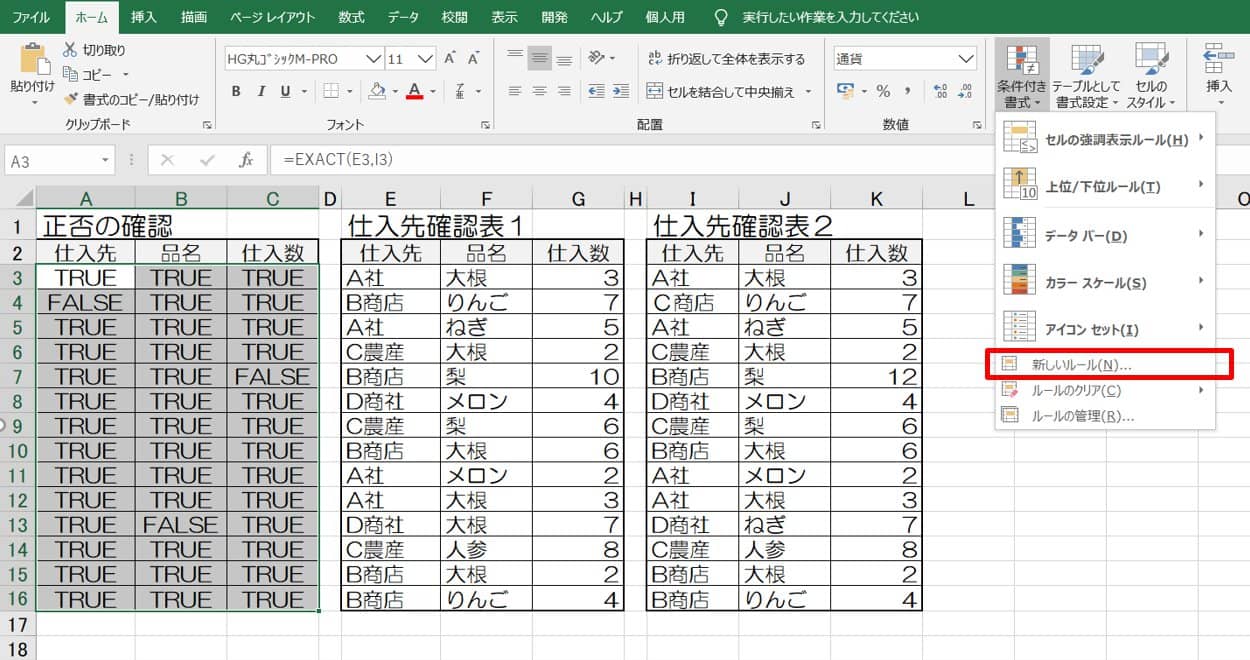Click the Fill Color paint bucket icon
The image size is (1250, 660).
377,91
